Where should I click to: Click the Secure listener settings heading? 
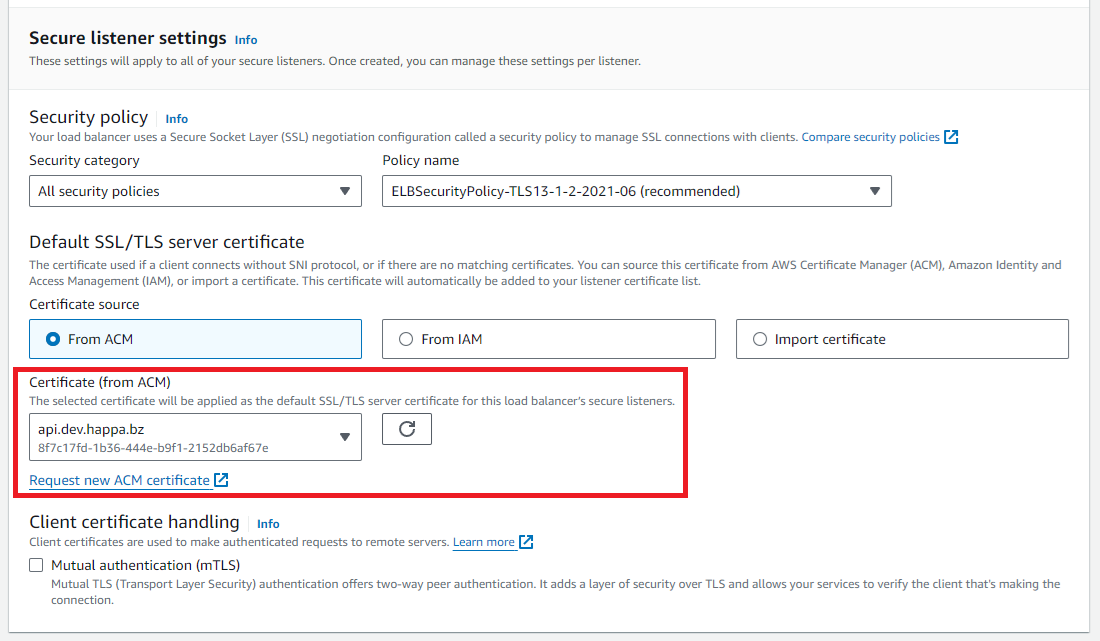click(128, 38)
